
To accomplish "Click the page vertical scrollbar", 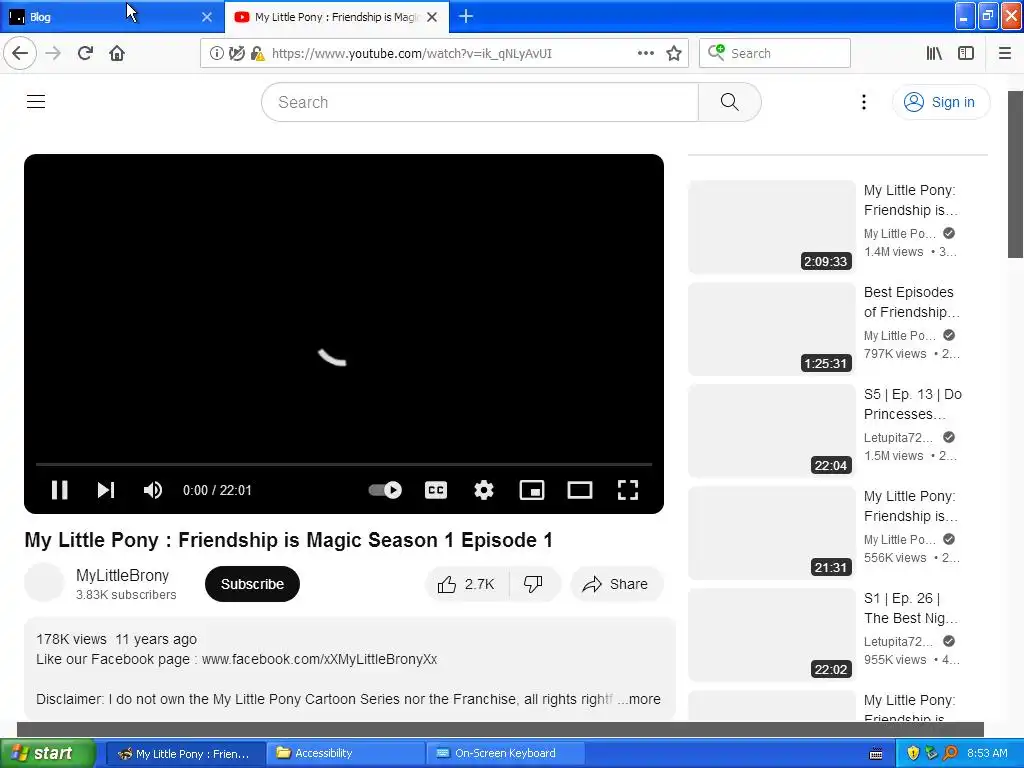I will 1016,174.
